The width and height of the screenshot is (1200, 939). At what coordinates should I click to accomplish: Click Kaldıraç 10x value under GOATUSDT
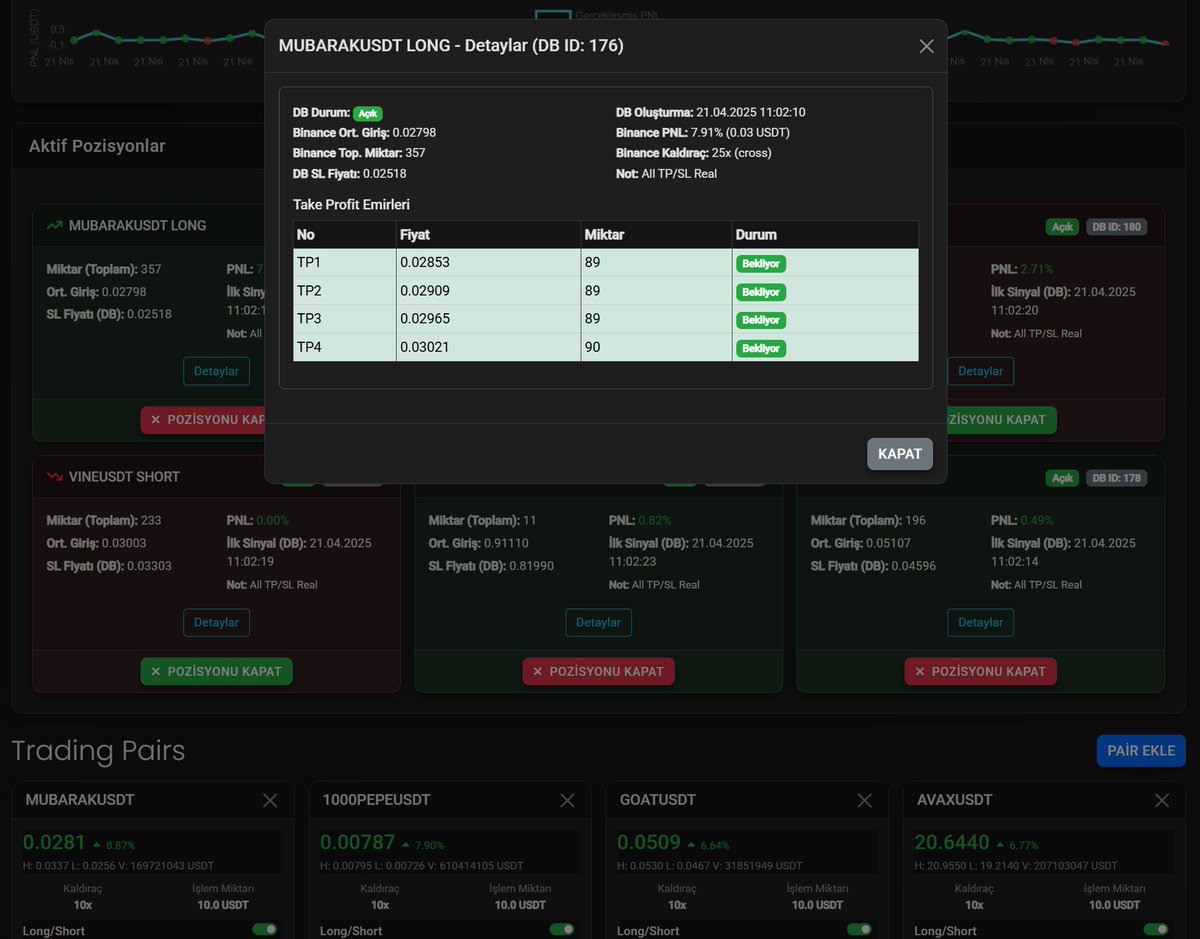677,905
